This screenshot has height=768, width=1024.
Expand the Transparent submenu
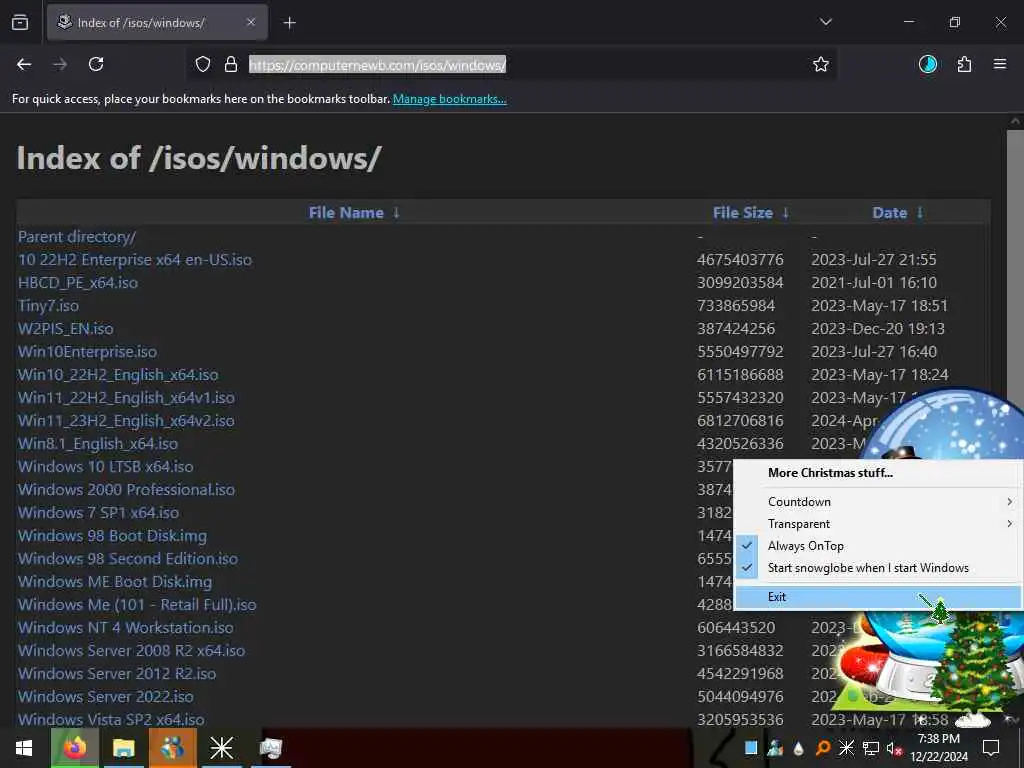point(878,524)
